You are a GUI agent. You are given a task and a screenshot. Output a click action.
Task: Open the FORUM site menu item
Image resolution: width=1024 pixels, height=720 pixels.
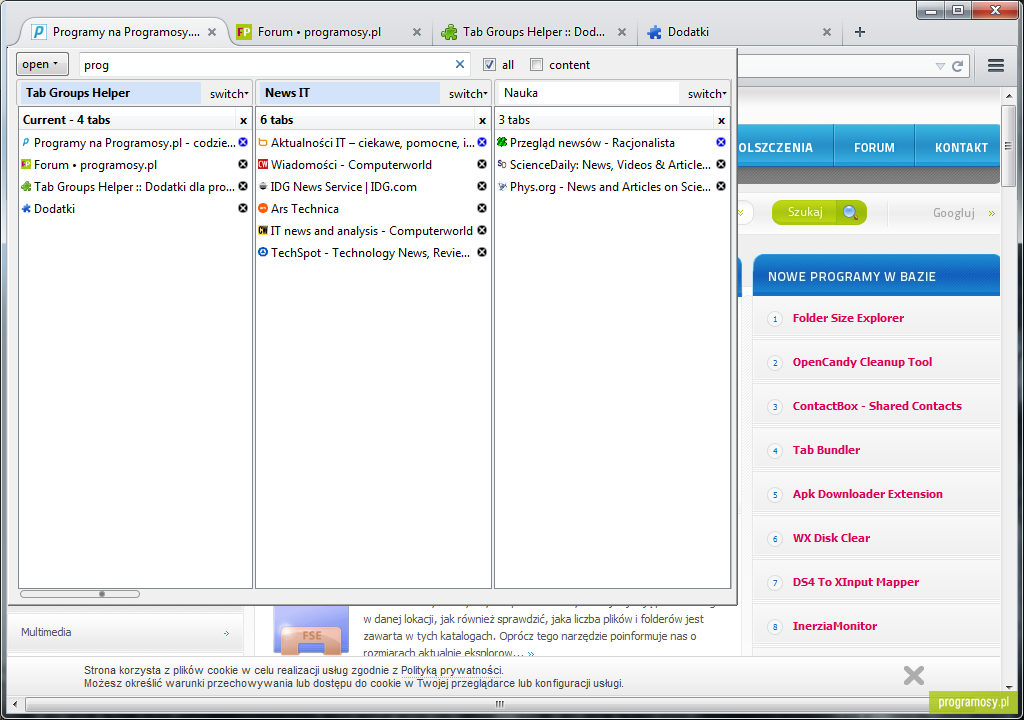click(874, 148)
